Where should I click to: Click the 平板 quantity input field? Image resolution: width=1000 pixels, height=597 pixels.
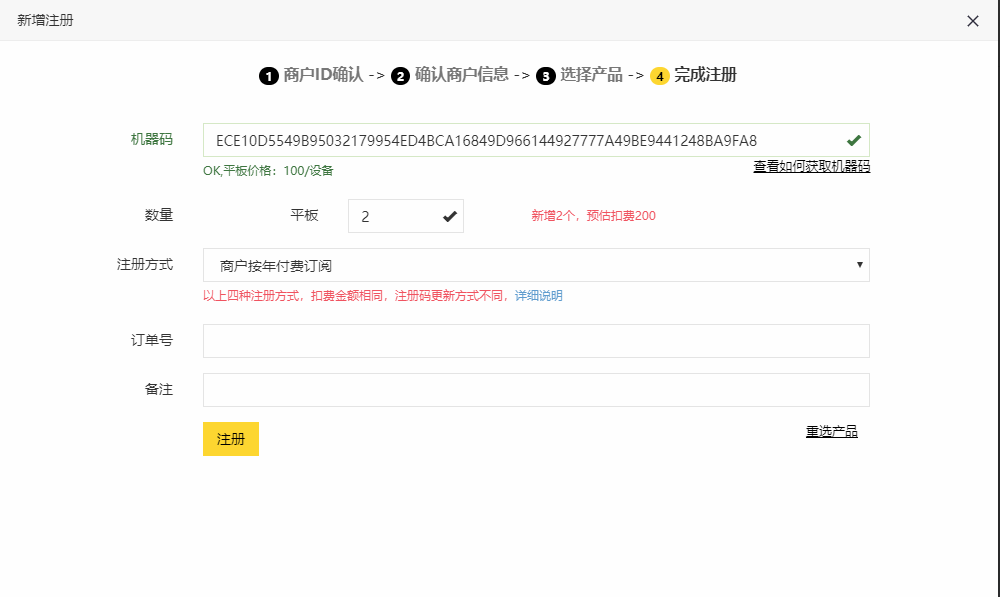click(406, 216)
